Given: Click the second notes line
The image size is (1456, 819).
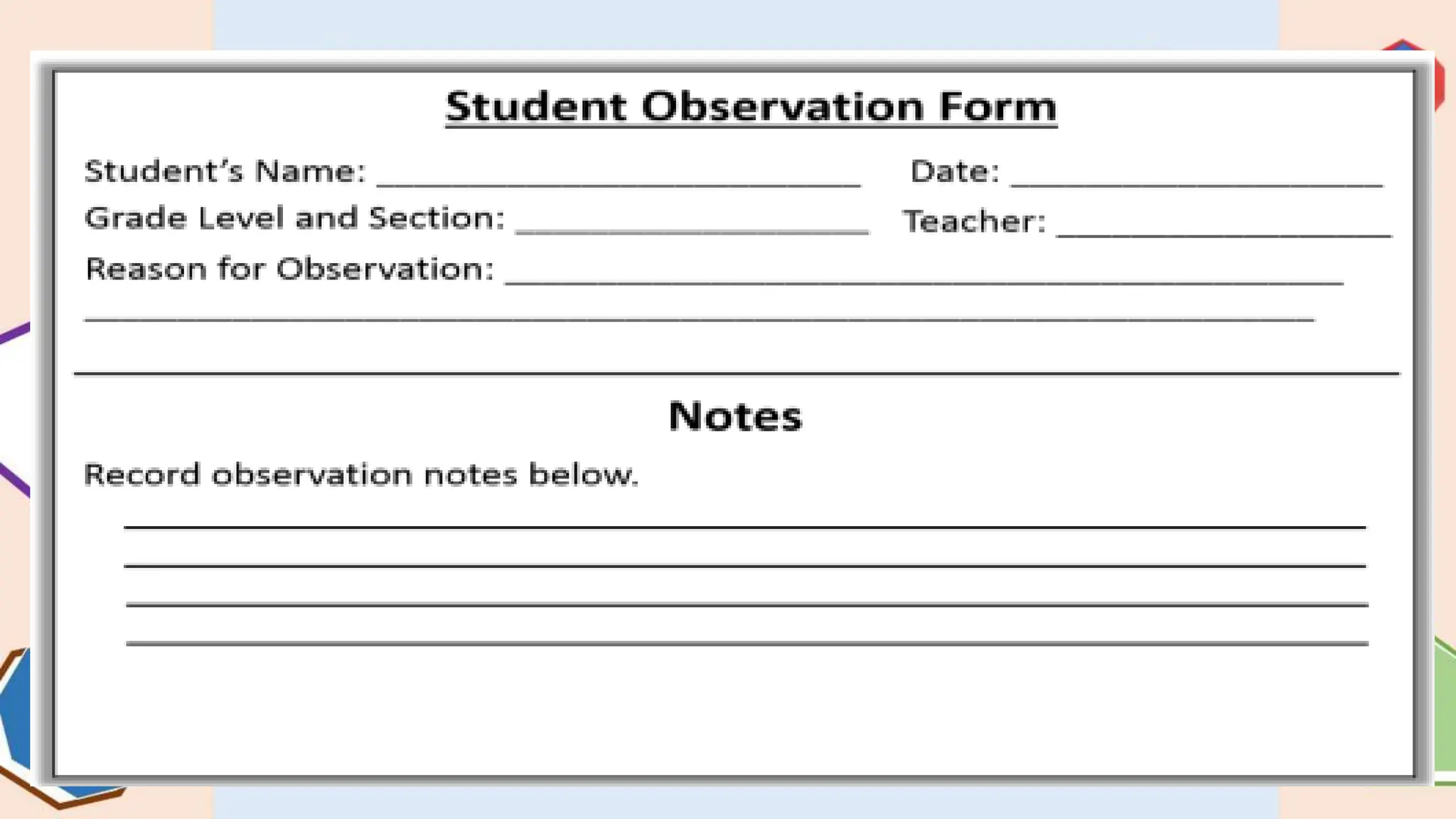Looking at the screenshot, I should (745, 565).
